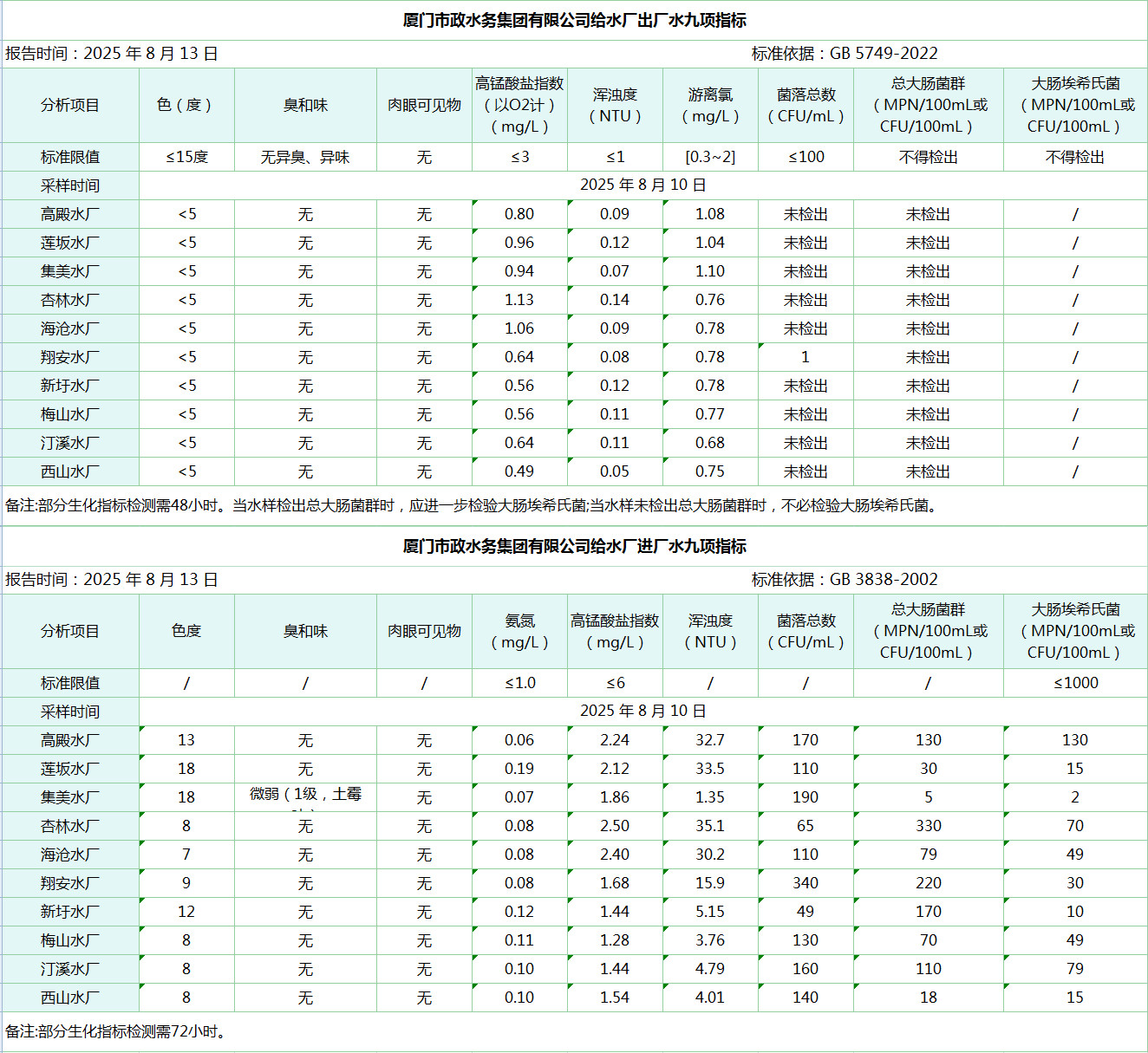
Task: Click the outgoing water table title 出厂水九项指标
Action: tap(574, 20)
